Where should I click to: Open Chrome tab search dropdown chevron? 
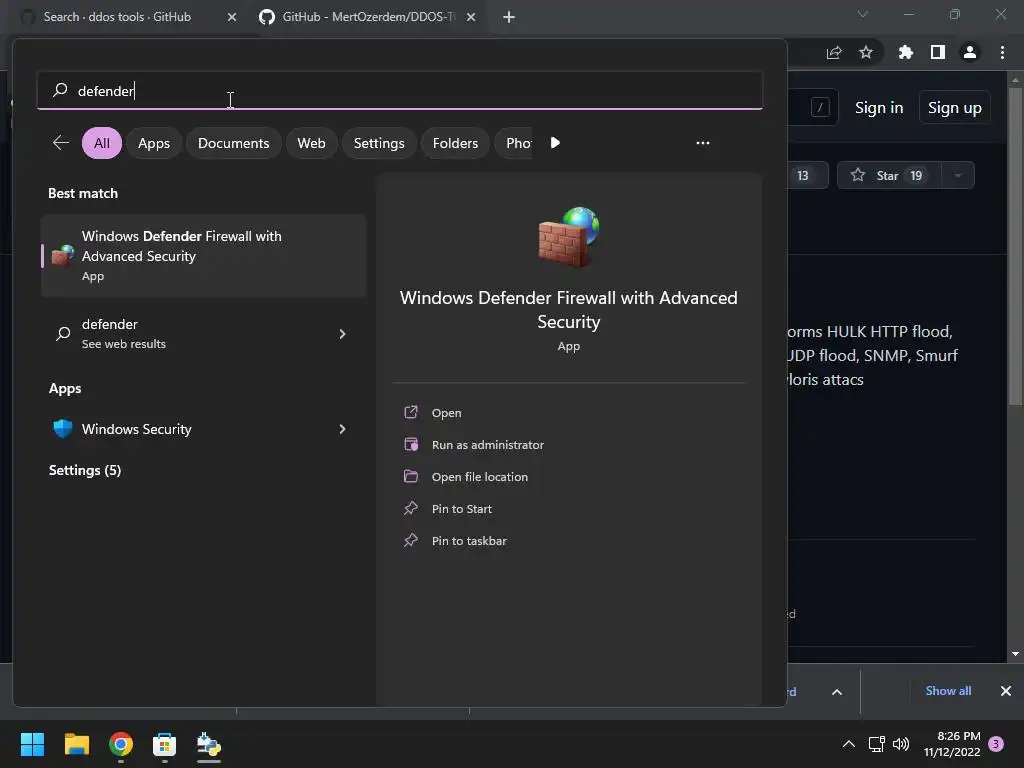(863, 14)
